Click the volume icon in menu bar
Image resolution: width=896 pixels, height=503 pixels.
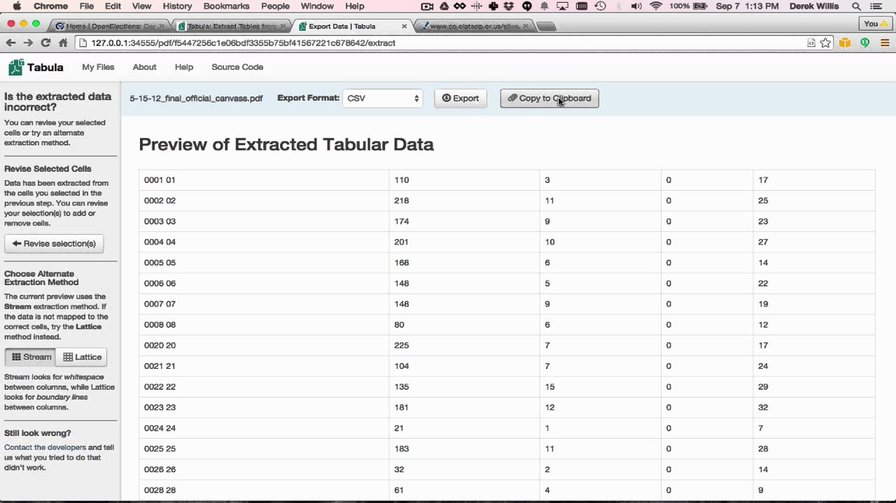(636, 6)
